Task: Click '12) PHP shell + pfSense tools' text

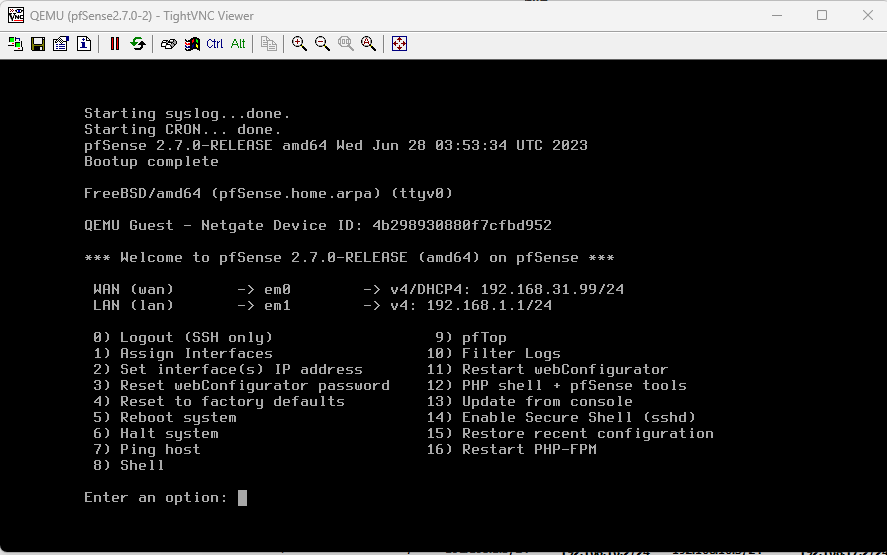Action: point(556,385)
